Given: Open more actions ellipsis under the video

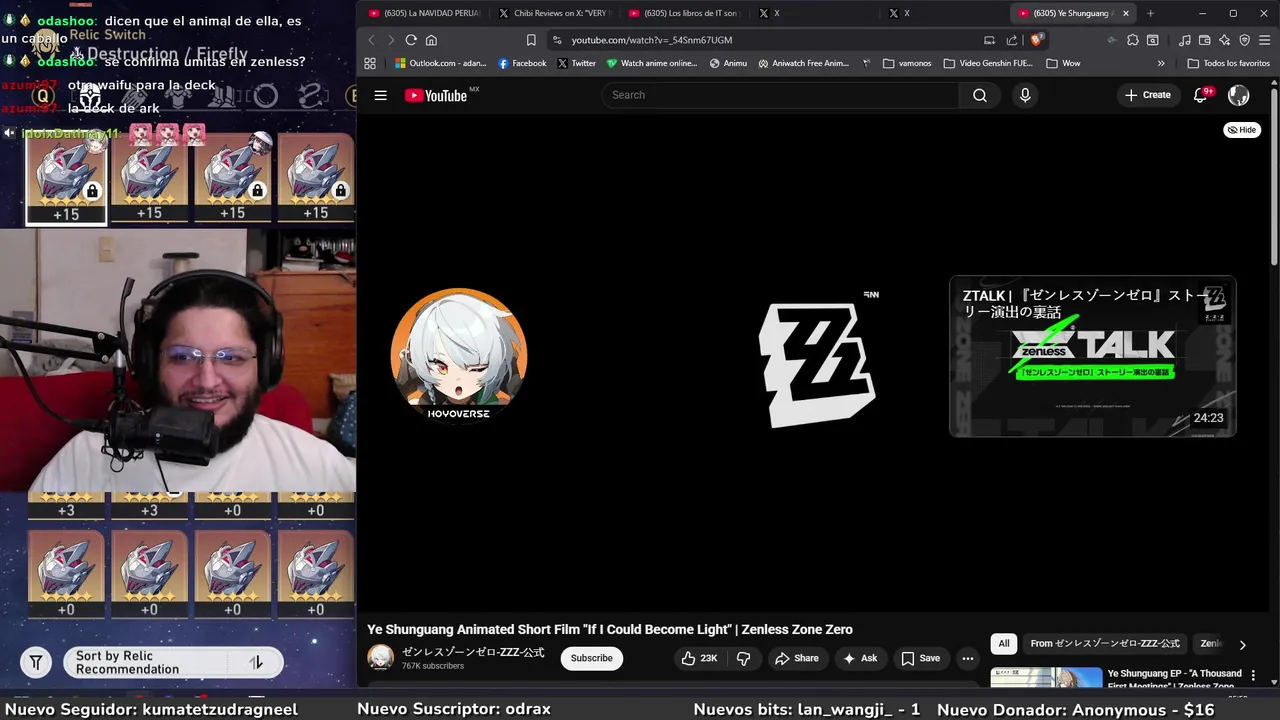Looking at the screenshot, I should pos(967,658).
